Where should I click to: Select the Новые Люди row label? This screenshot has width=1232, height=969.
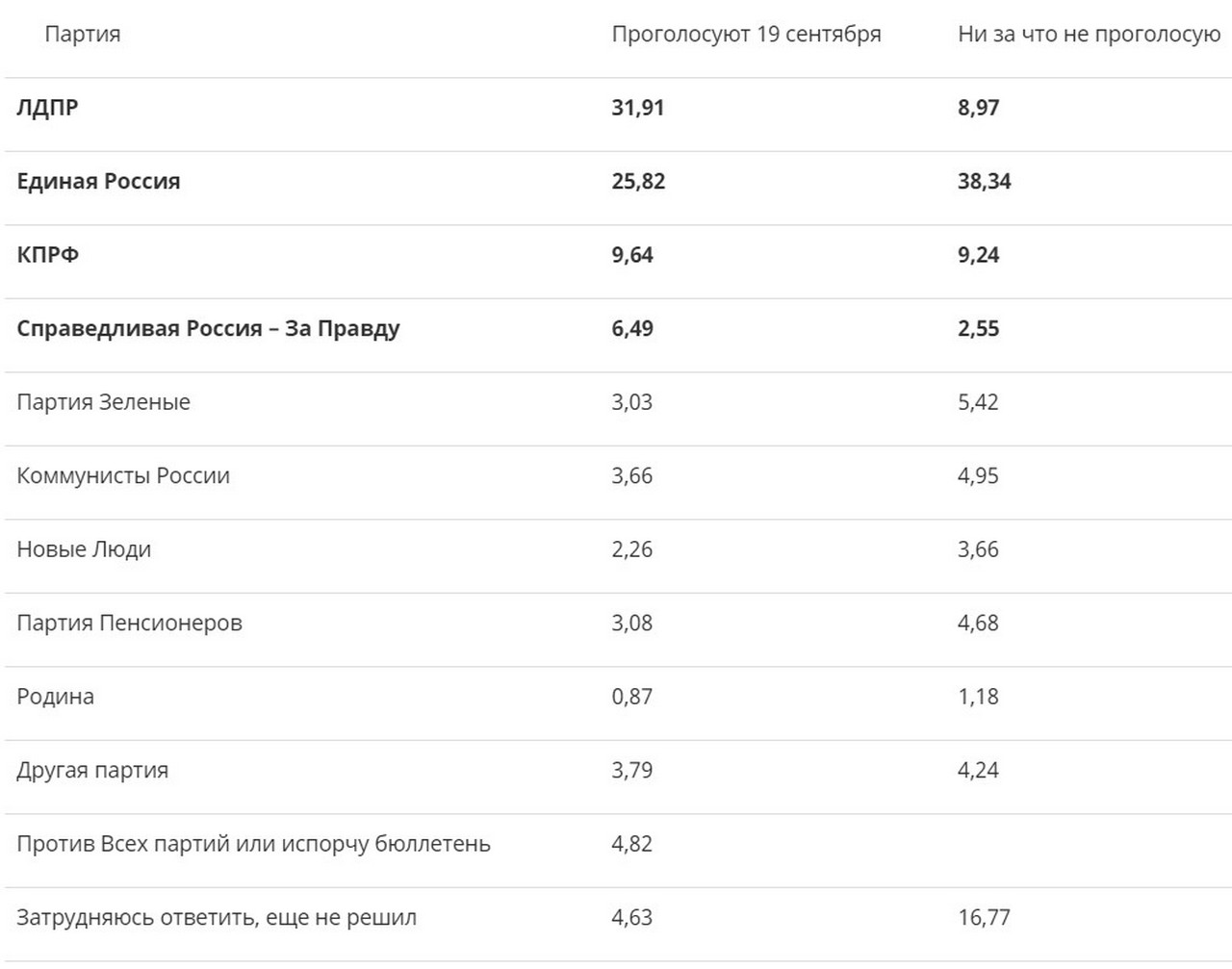pyautogui.click(x=84, y=549)
